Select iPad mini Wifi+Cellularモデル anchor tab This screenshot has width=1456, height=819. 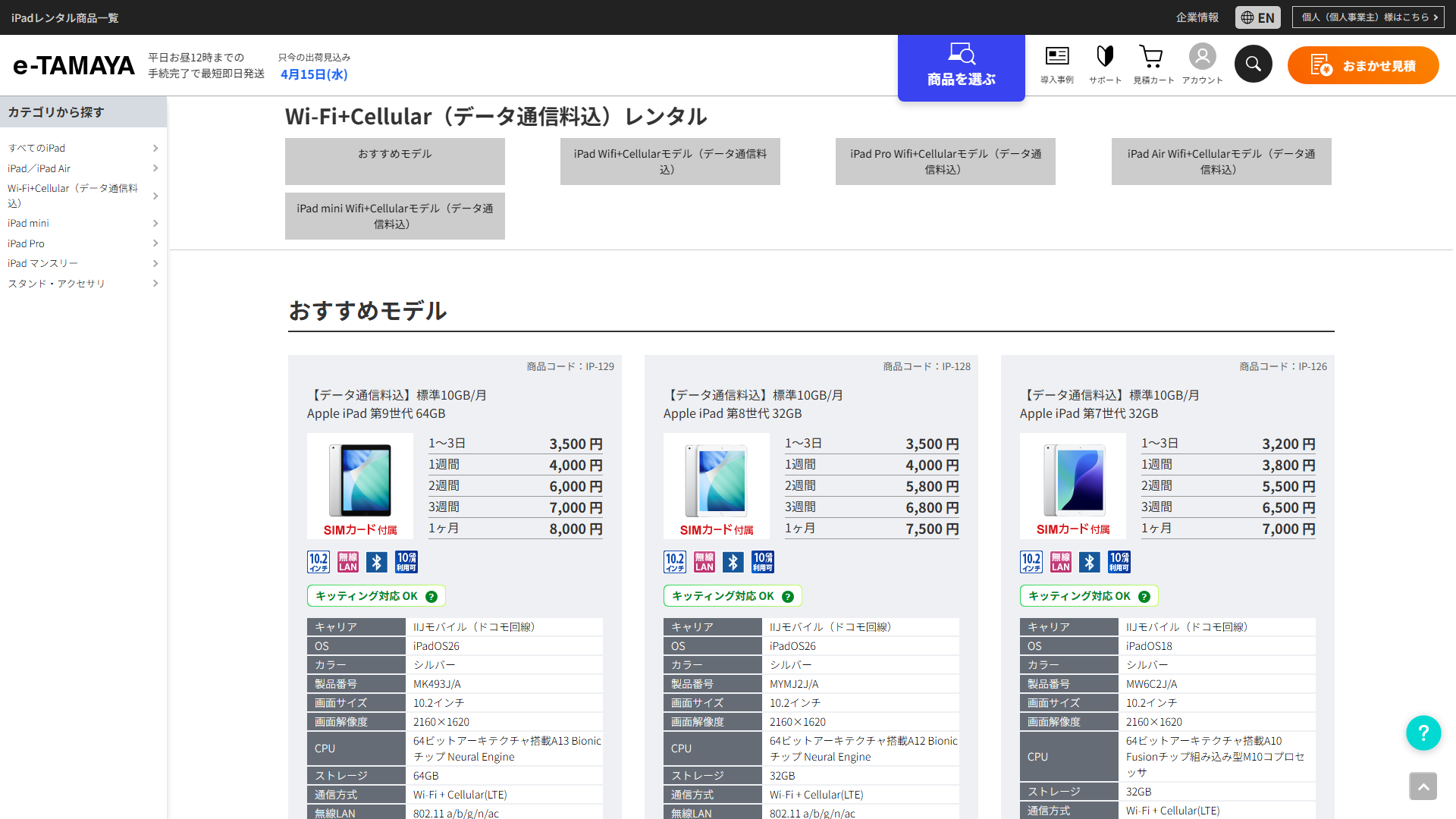click(394, 216)
